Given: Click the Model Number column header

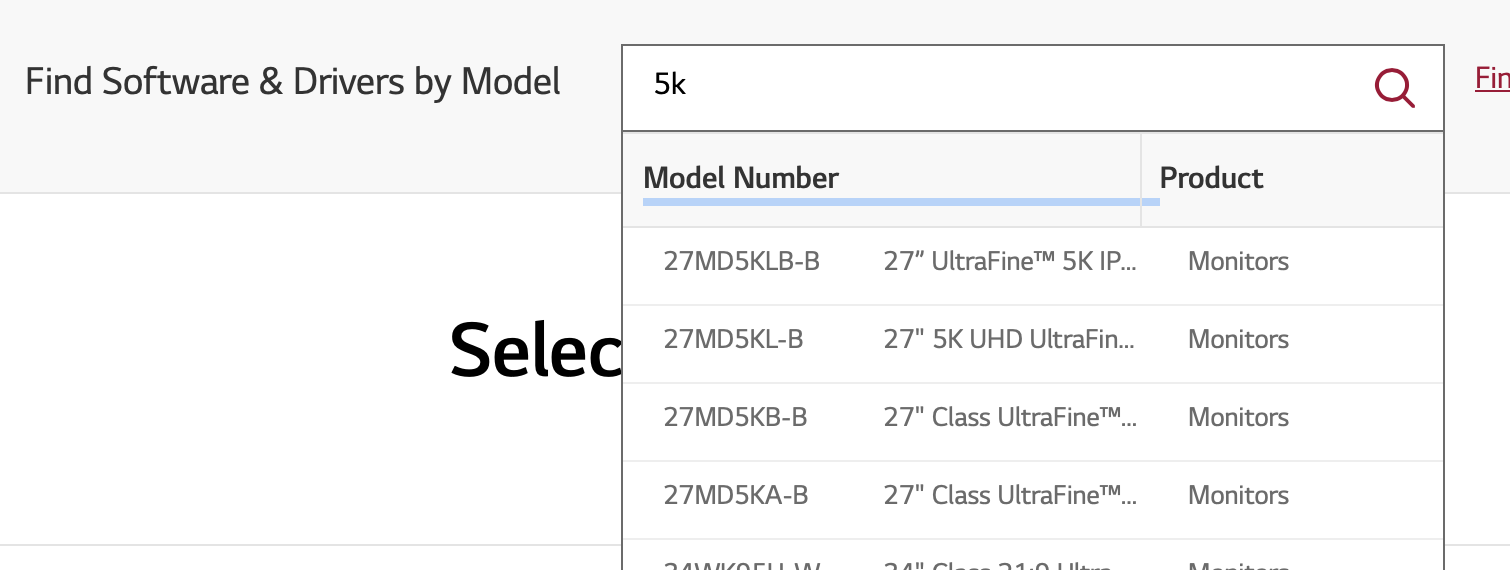Looking at the screenshot, I should [x=741, y=178].
